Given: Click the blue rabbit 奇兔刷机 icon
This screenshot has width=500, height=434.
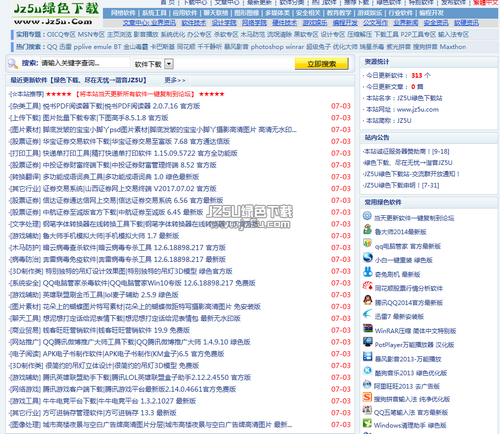Looking at the screenshot, I should pyautogui.click(x=367, y=272).
